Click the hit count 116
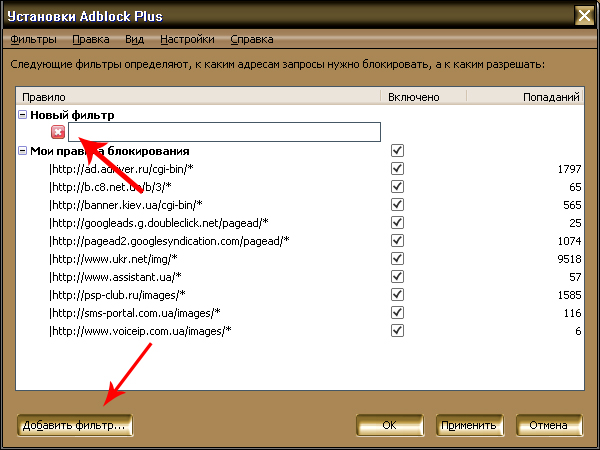This screenshot has height=450, width=600. coord(572,313)
